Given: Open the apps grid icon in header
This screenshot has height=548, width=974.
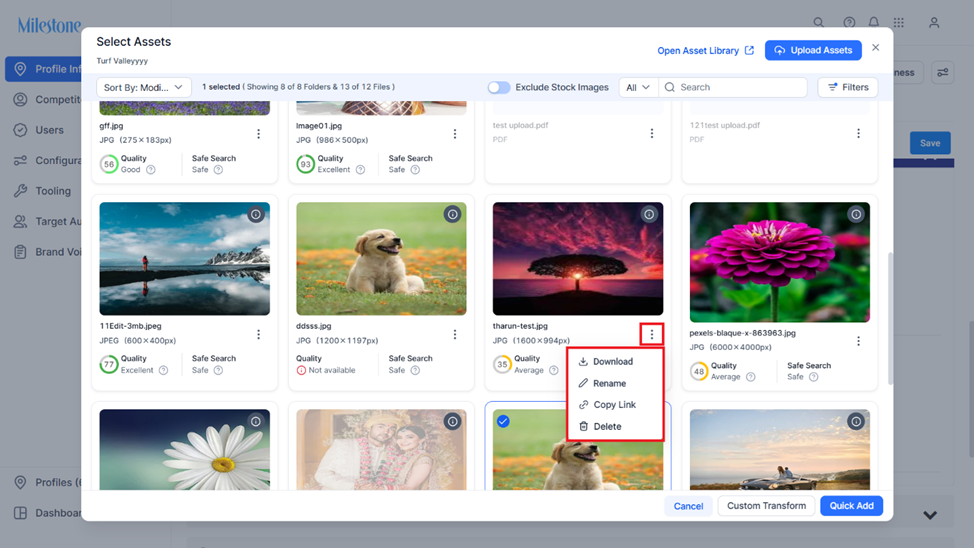Looking at the screenshot, I should point(899,22).
